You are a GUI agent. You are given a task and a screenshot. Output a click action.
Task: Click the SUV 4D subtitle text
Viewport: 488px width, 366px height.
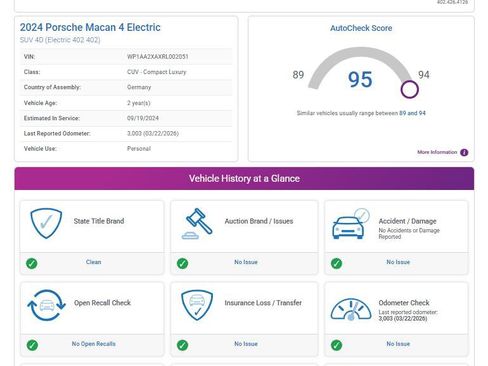click(x=60, y=40)
